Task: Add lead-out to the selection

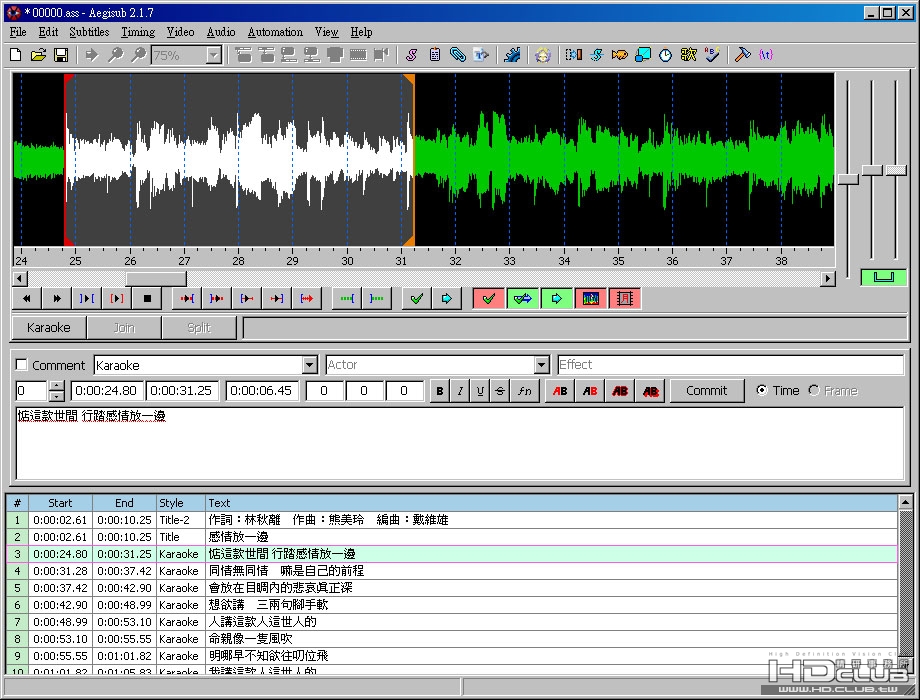Action: pyautogui.click(x=377, y=299)
